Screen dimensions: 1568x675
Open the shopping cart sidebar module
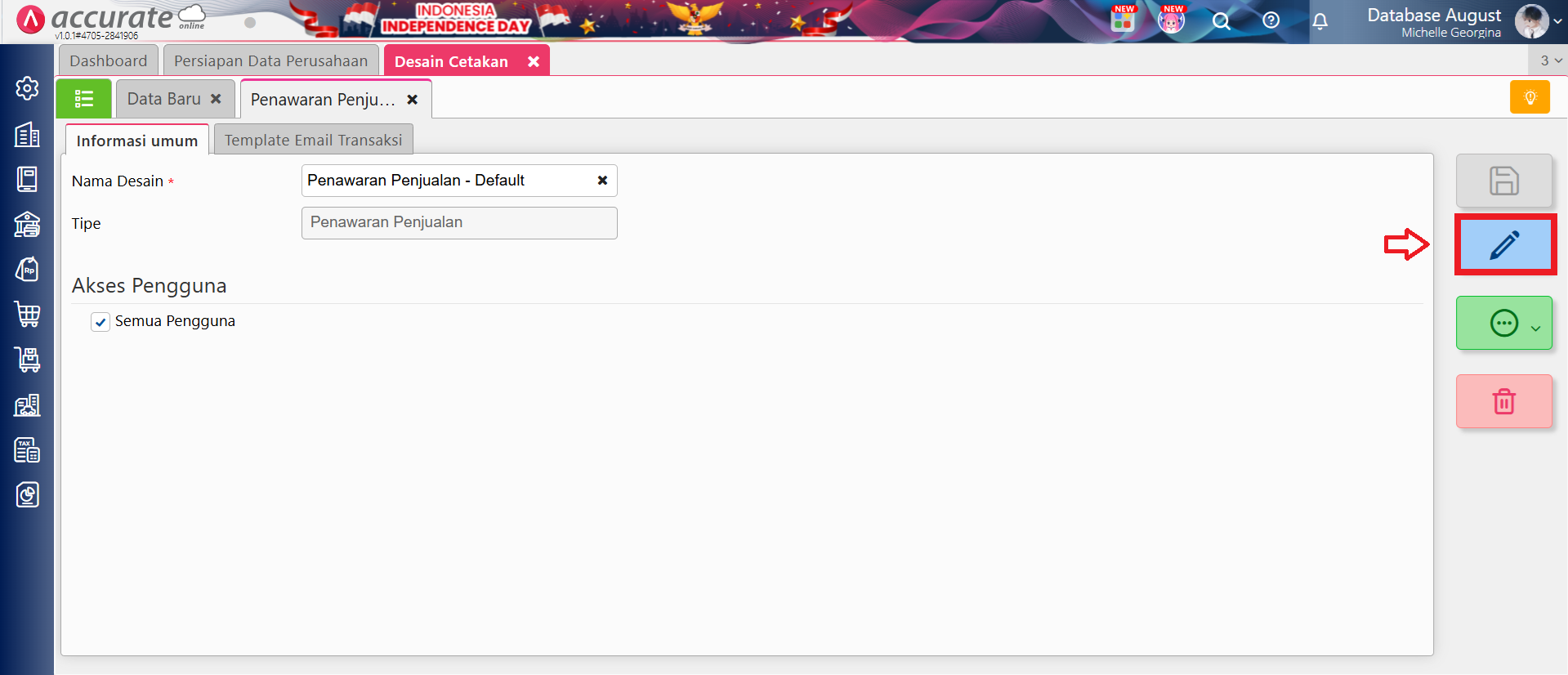pyautogui.click(x=27, y=315)
